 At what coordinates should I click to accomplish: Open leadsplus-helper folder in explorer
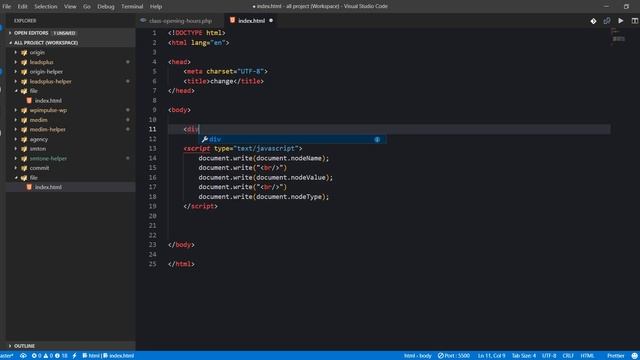click(50, 81)
